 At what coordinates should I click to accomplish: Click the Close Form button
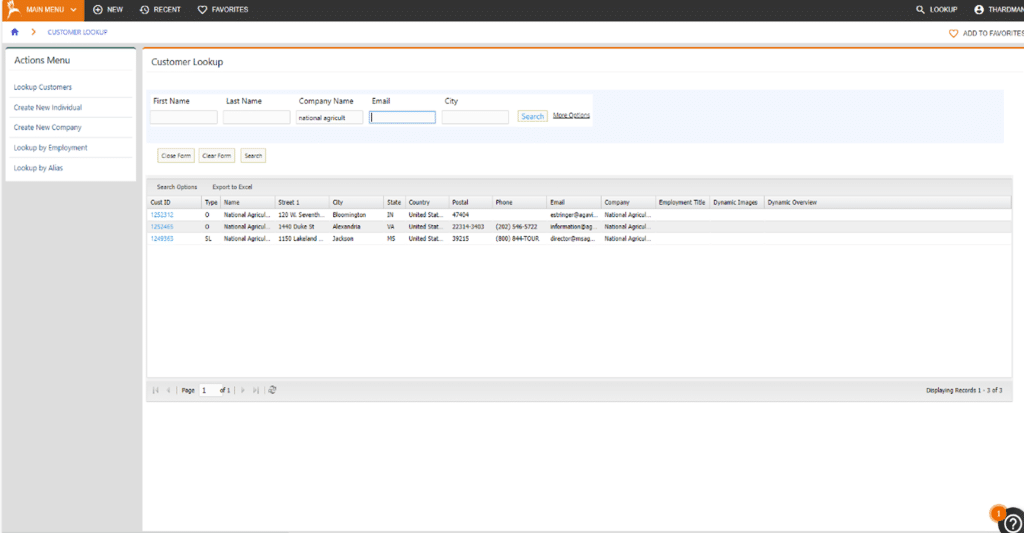click(176, 156)
